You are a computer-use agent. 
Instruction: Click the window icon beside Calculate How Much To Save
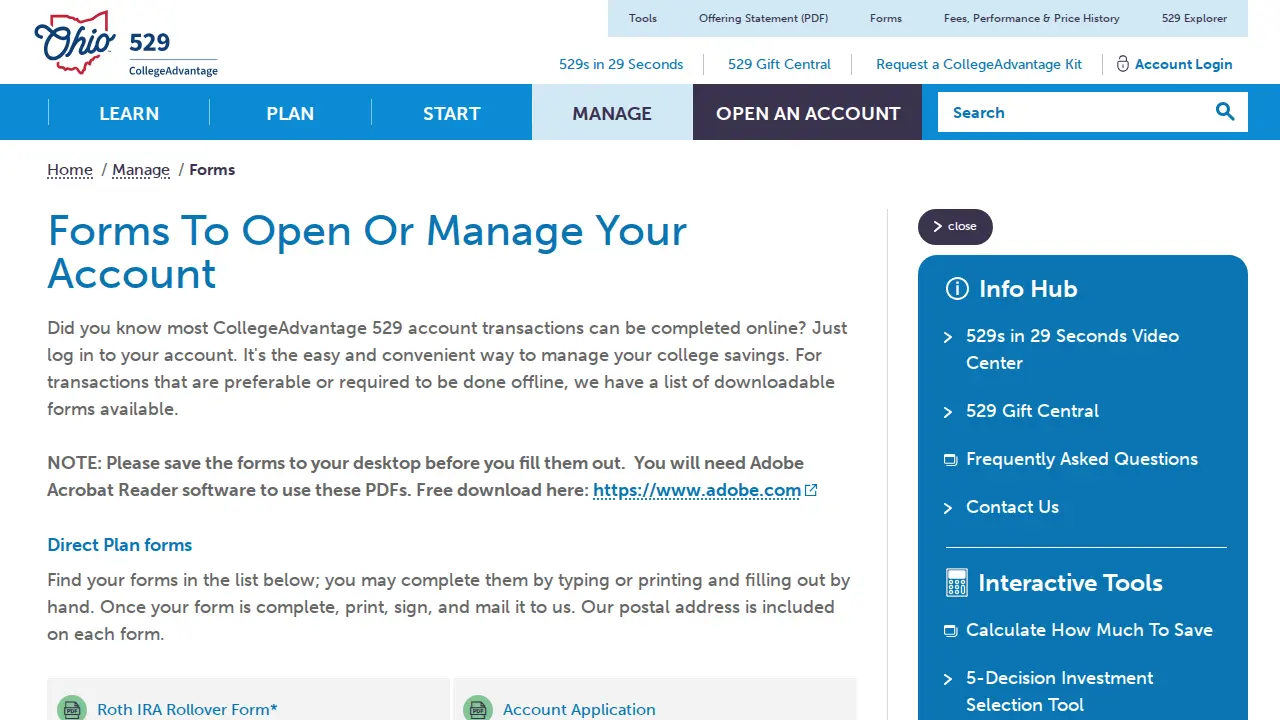pyautogui.click(x=950, y=631)
